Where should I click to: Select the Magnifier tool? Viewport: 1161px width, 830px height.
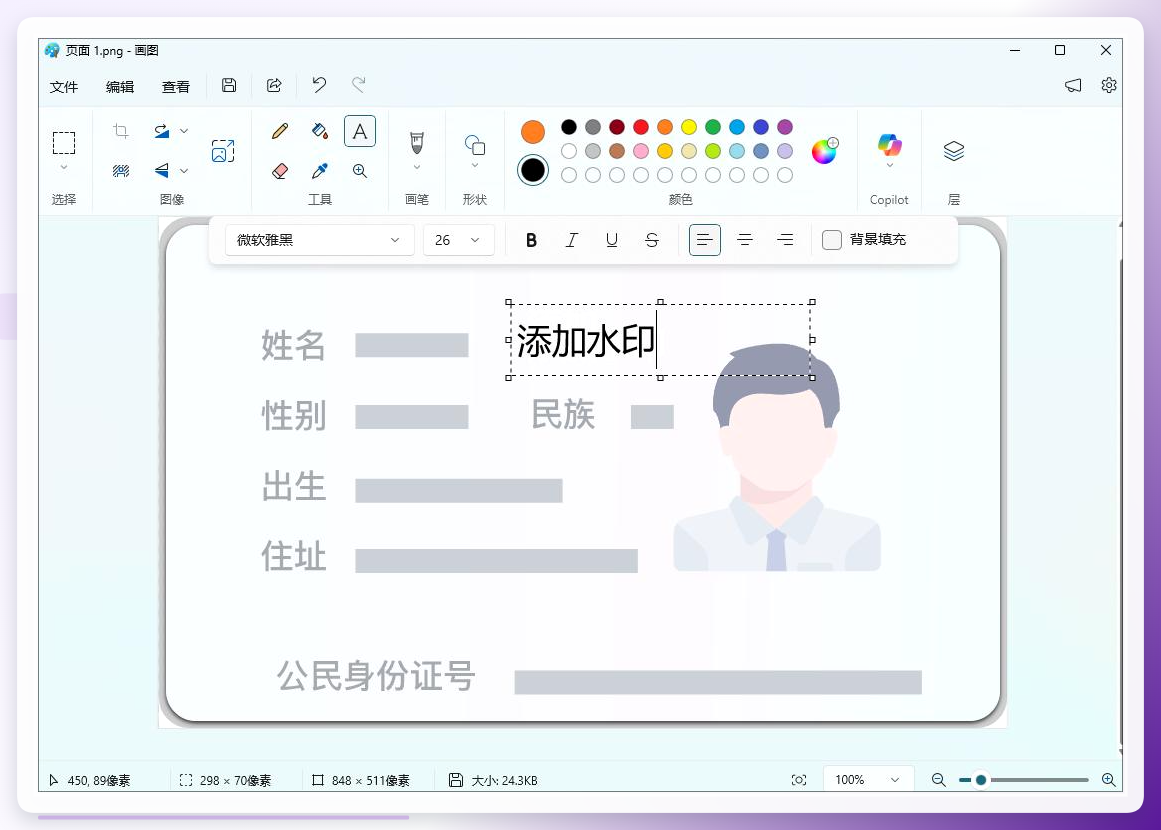pos(360,171)
